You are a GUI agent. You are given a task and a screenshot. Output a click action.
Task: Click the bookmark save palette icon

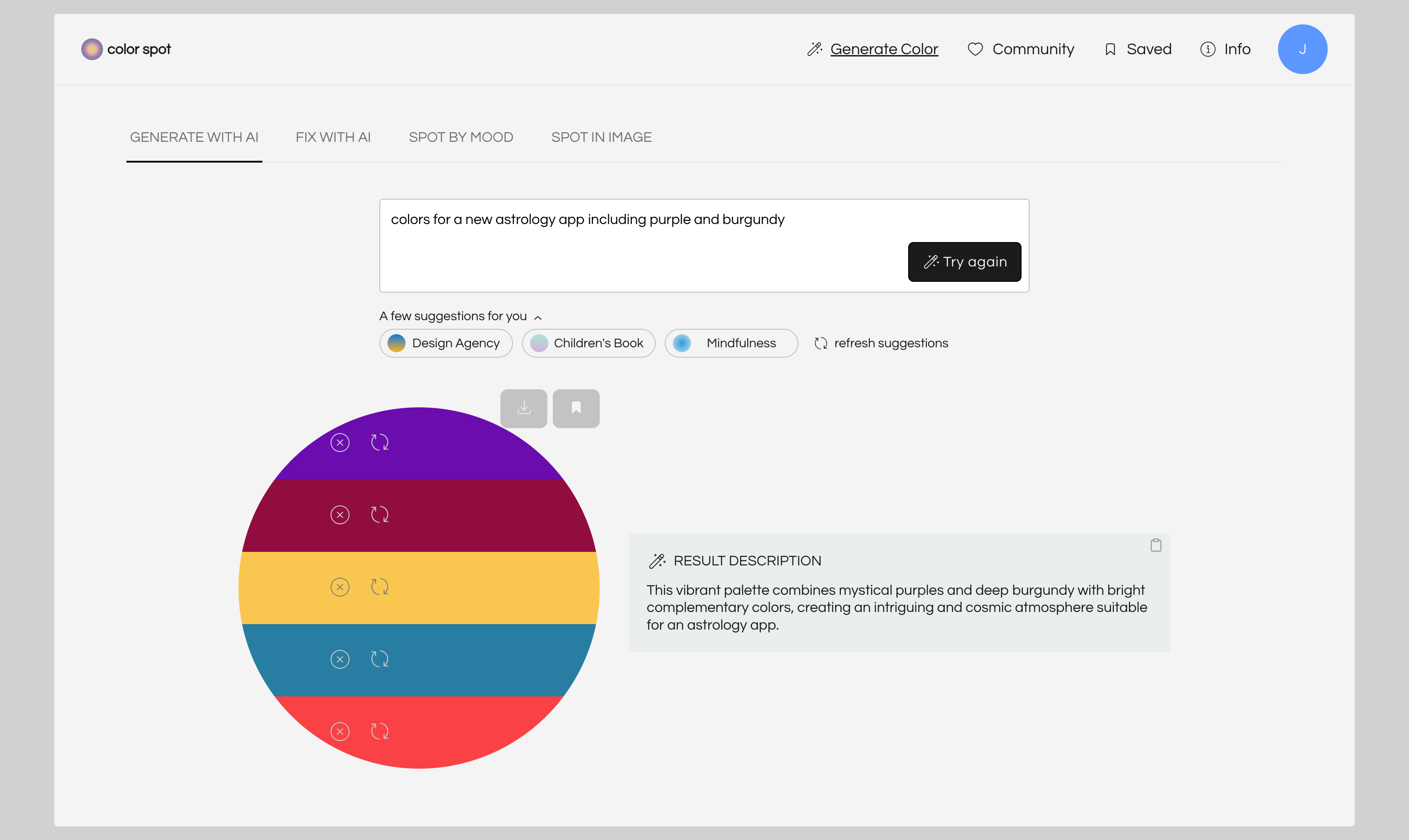[x=575, y=408]
